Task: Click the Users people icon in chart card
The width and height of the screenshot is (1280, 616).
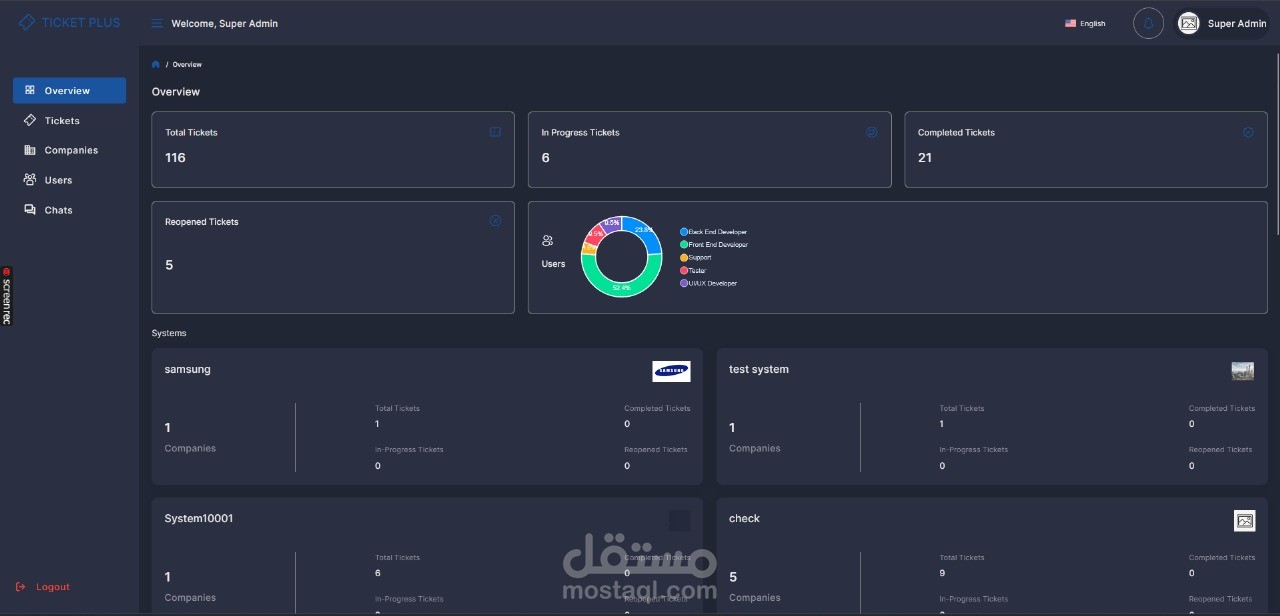Action: [x=547, y=240]
